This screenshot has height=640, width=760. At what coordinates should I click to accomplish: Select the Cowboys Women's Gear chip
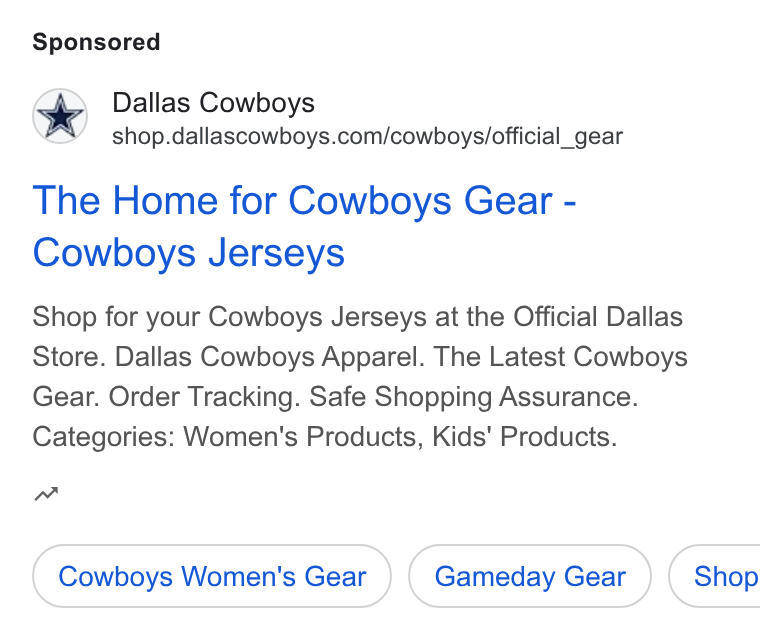pyautogui.click(x=212, y=576)
